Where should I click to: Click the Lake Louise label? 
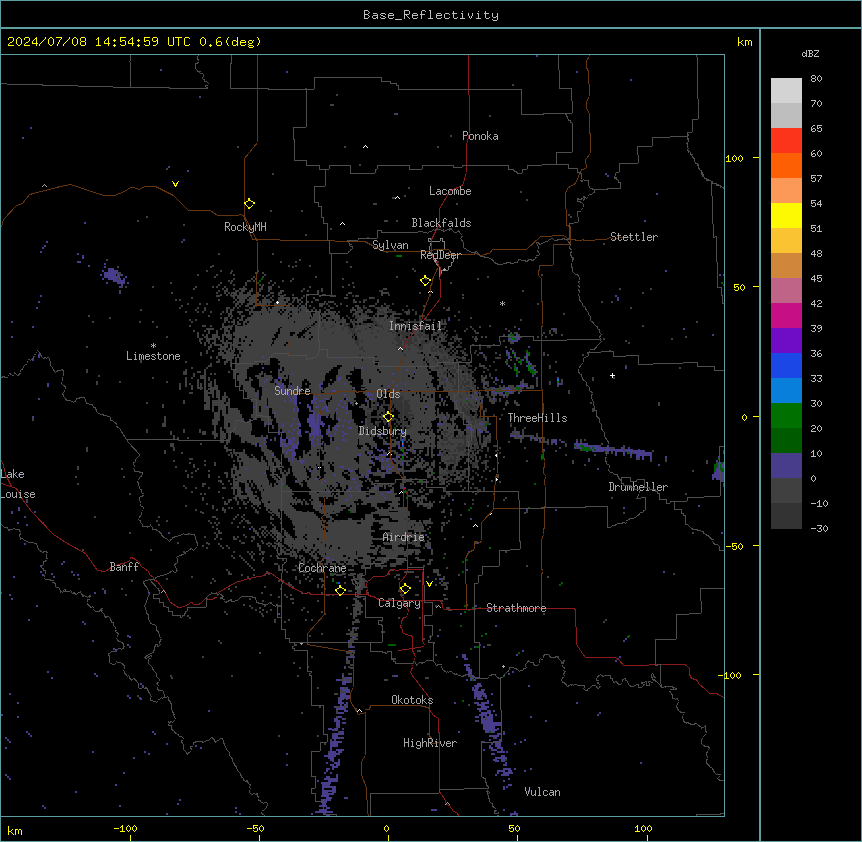(18, 484)
